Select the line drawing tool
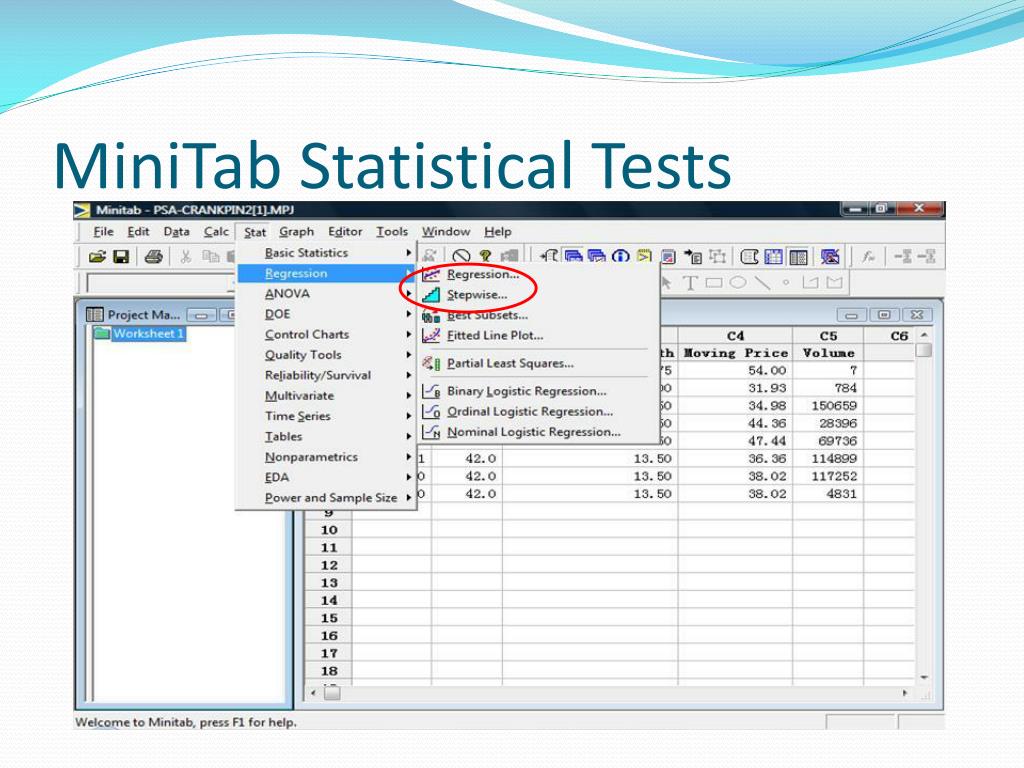The width and height of the screenshot is (1024, 768). pos(762,283)
